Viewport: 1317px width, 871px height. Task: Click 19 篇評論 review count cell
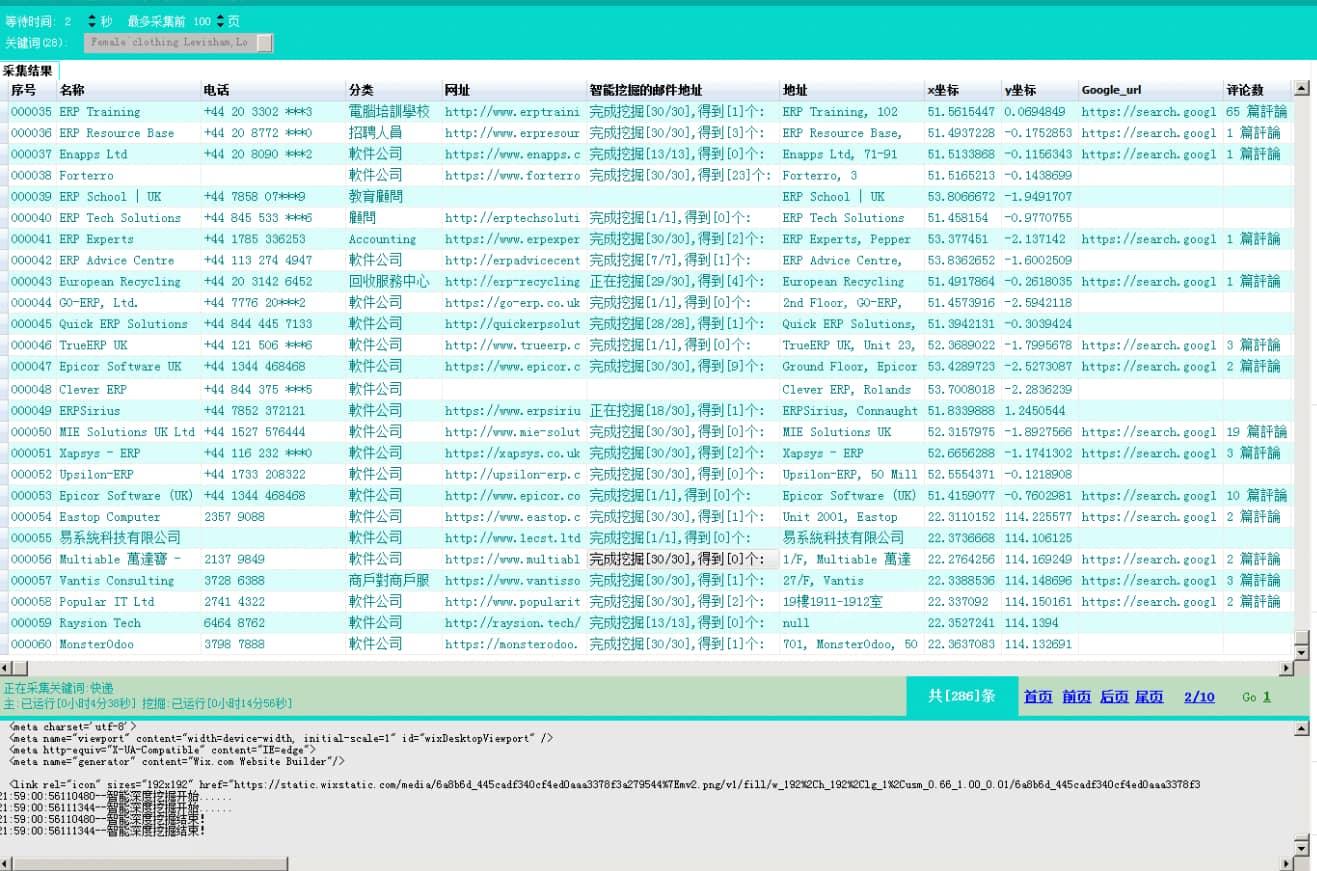pos(1256,431)
